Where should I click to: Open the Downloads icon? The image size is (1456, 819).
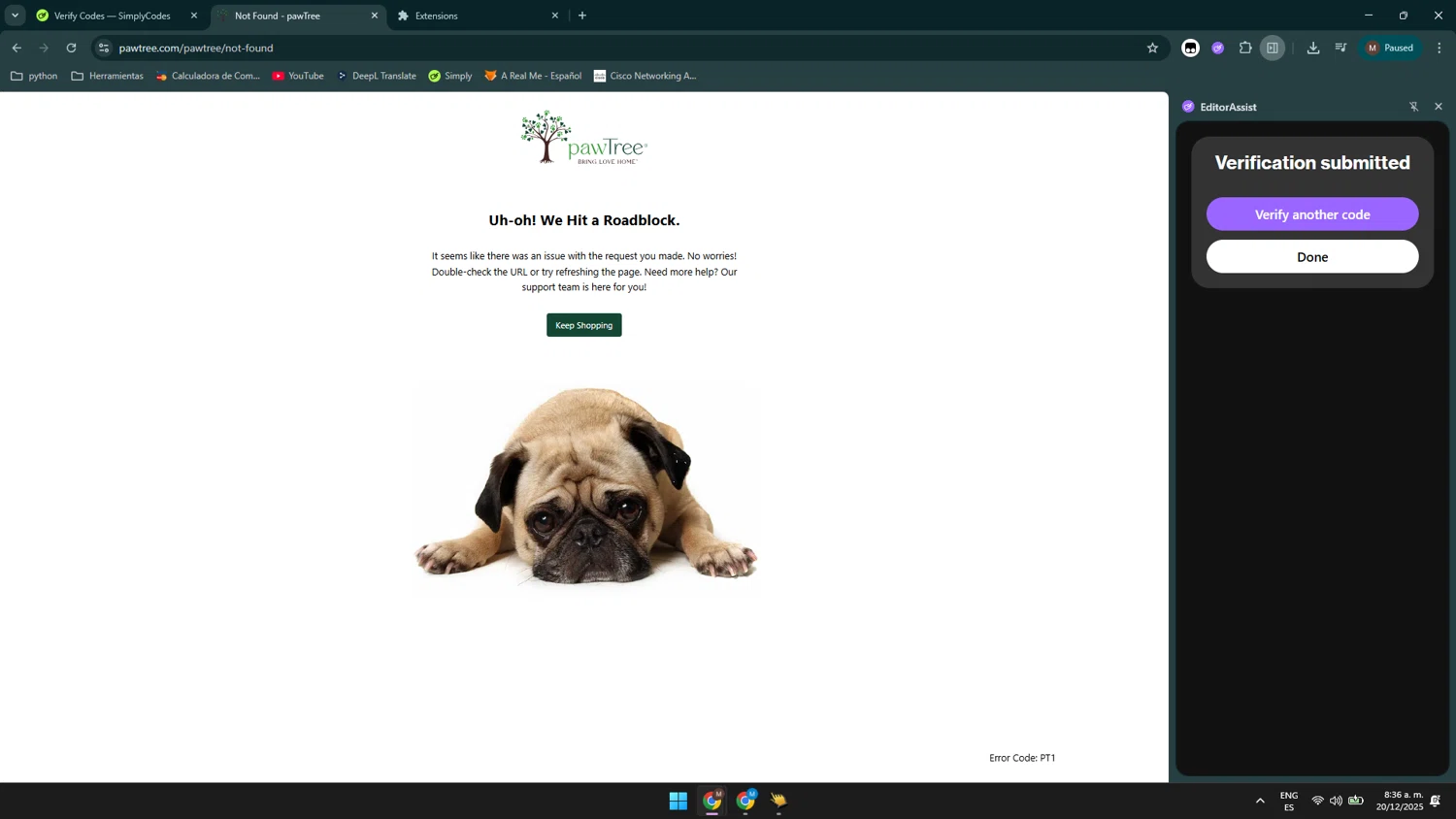tap(1313, 48)
